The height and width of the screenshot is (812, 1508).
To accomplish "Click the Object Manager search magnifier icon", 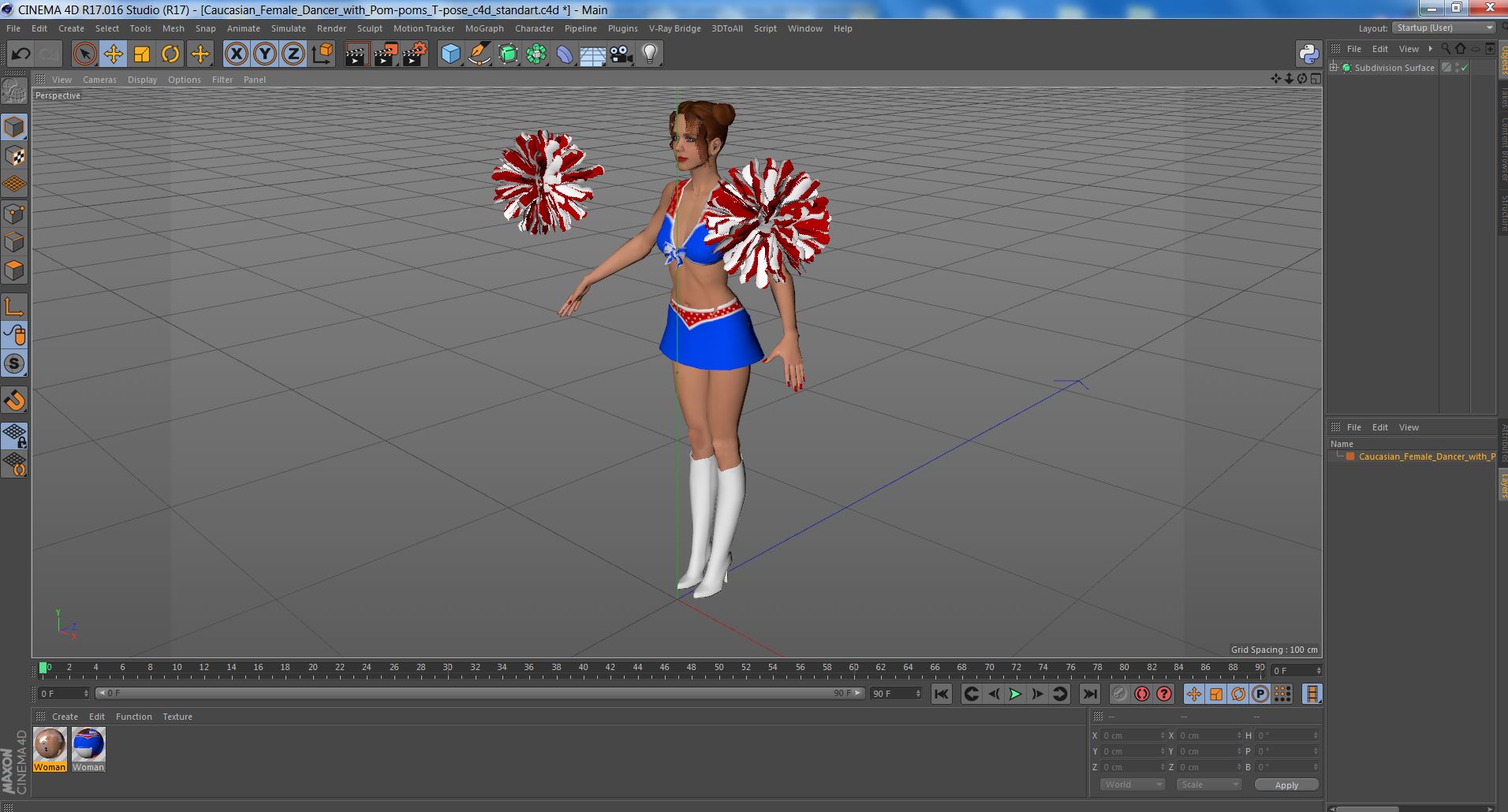I will point(1446,49).
